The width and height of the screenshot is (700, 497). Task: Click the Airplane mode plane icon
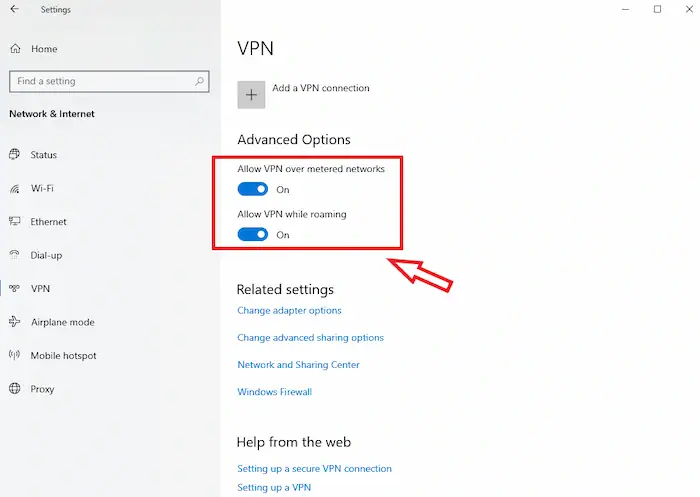pyautogui.click(x=15, y=322)
